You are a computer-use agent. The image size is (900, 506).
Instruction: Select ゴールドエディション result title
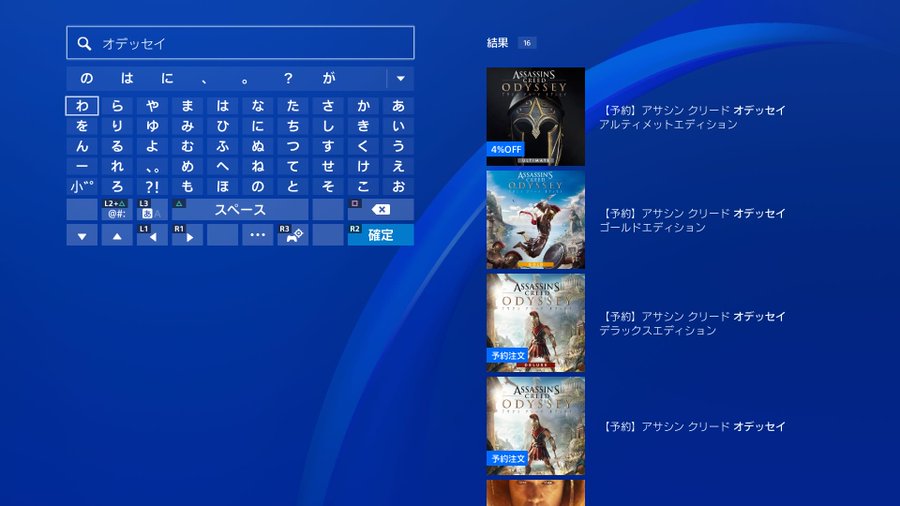click(653, 228)
